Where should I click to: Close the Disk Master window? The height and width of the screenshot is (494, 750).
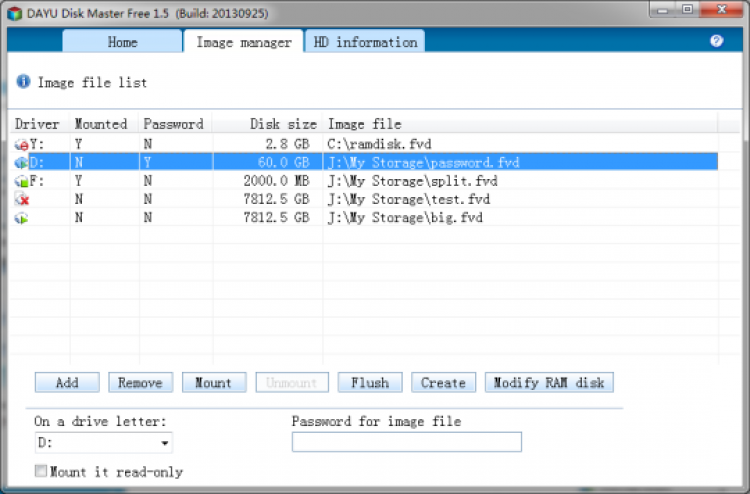pos(722,10)
